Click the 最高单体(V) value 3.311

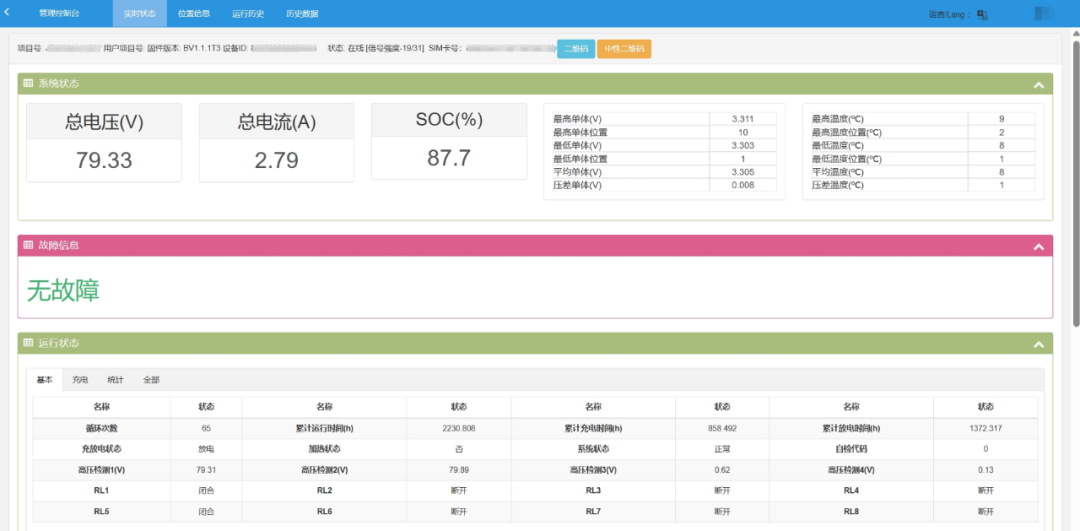click(742, 118)
